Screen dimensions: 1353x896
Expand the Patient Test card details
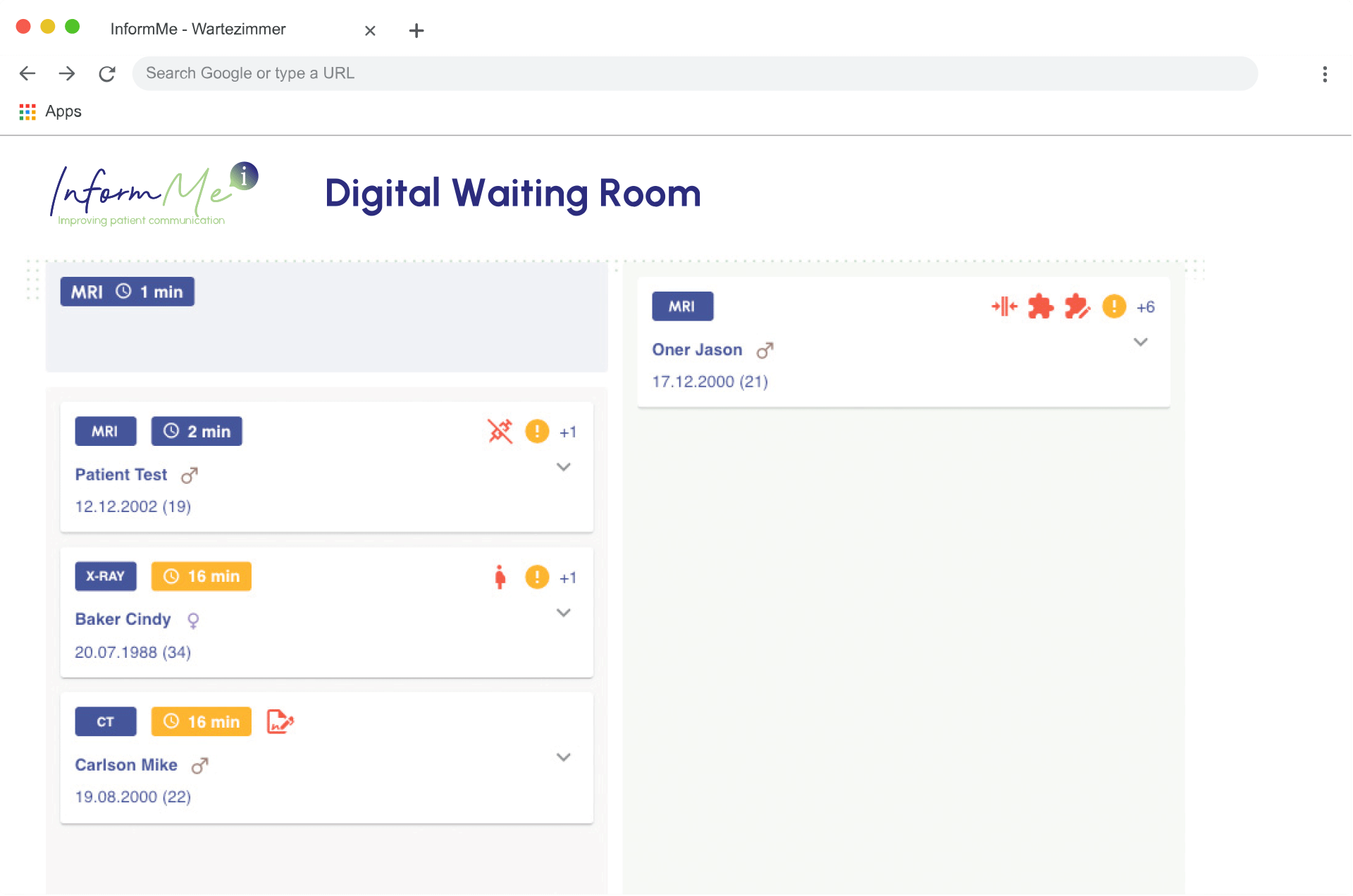563,467
